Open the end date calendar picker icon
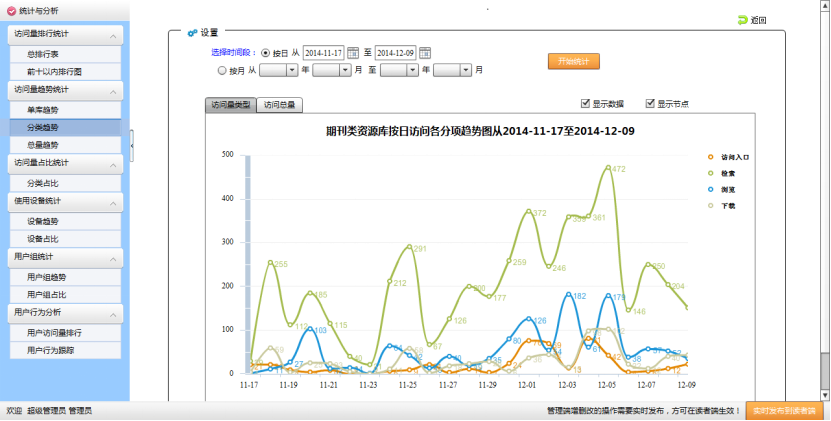831x421 pixels. [425, 52]
